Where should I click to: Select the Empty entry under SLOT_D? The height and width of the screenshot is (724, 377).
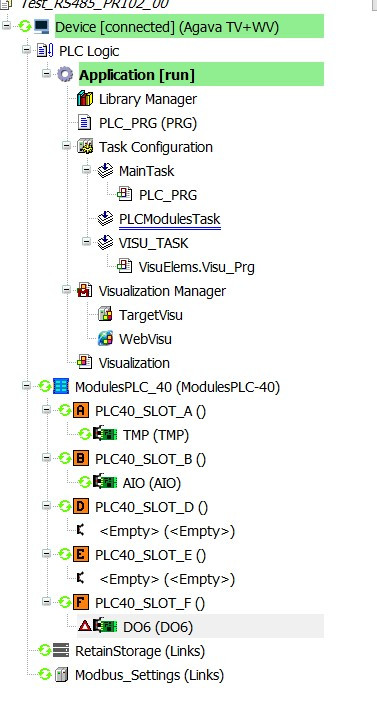(x=167, y=531)
